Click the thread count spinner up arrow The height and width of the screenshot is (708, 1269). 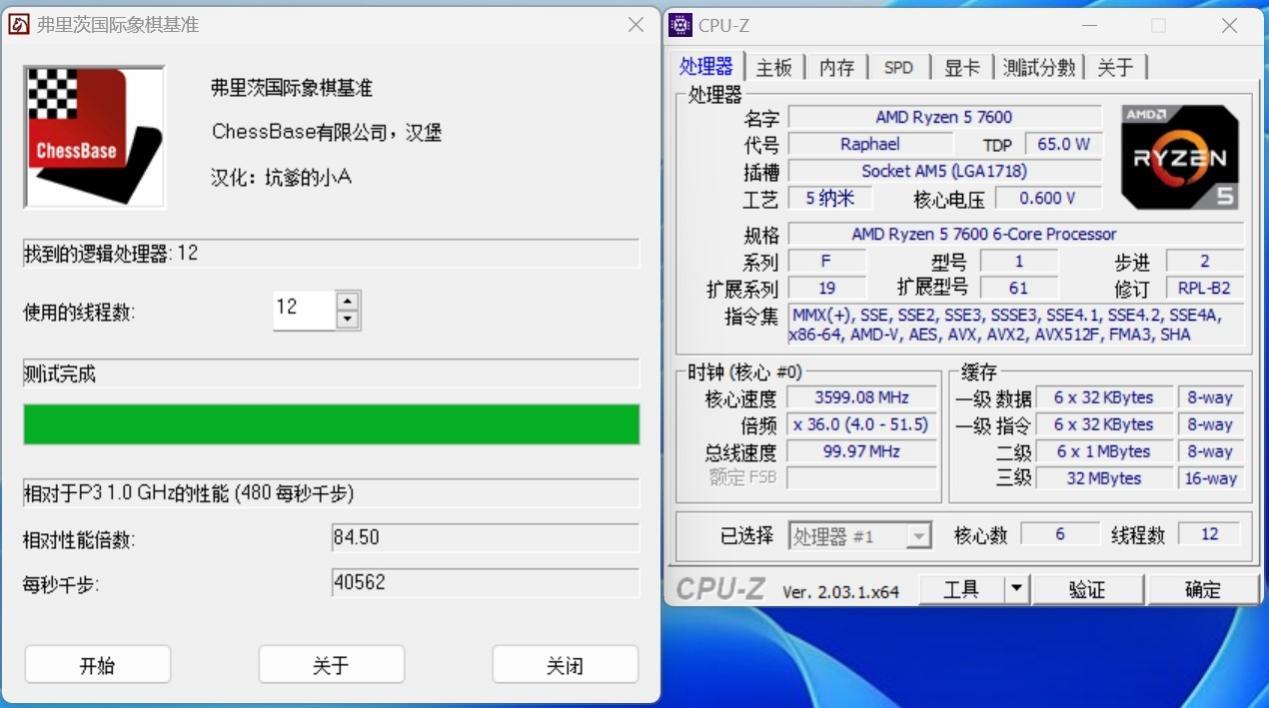click(x=347, y=302)
